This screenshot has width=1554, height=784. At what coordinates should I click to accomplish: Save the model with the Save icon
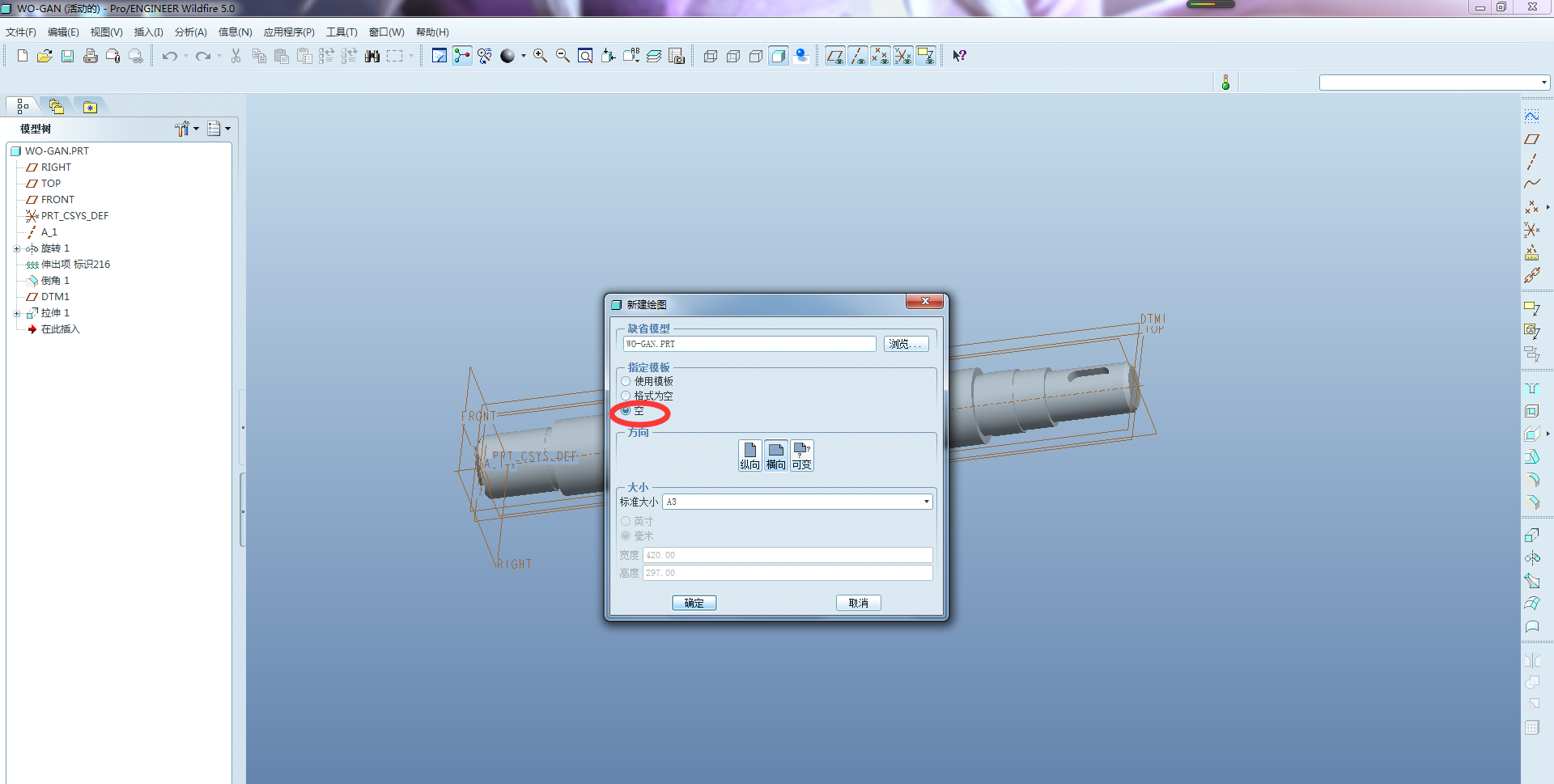[68, 56]
